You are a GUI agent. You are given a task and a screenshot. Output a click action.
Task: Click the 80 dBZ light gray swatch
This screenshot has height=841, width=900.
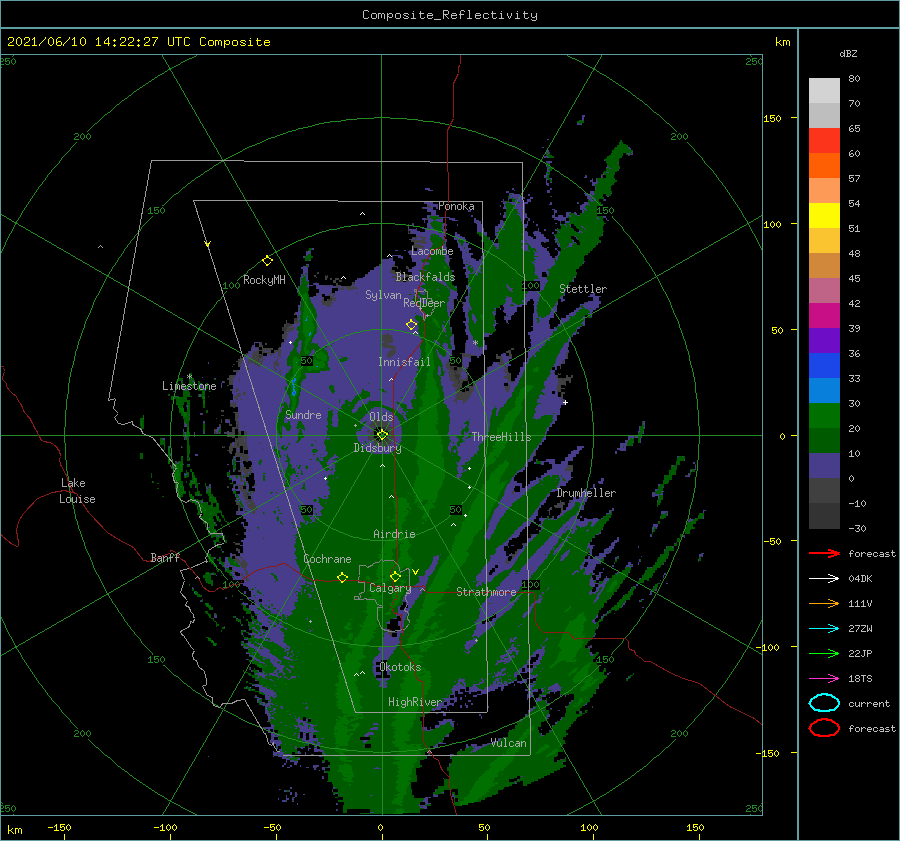(x=824, y=91)
